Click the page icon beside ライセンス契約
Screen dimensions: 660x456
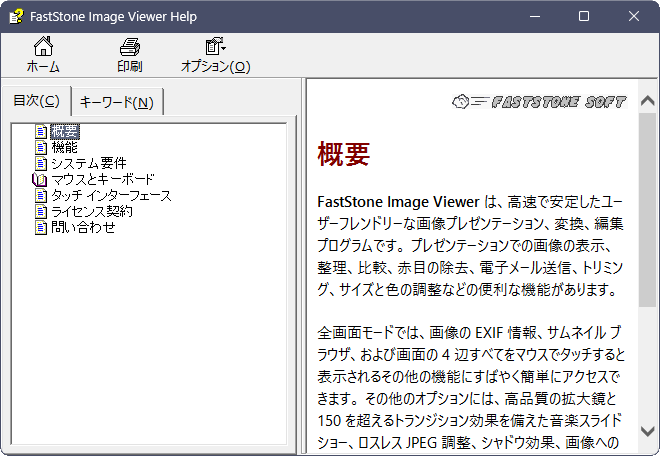click(x=41, y=212)
